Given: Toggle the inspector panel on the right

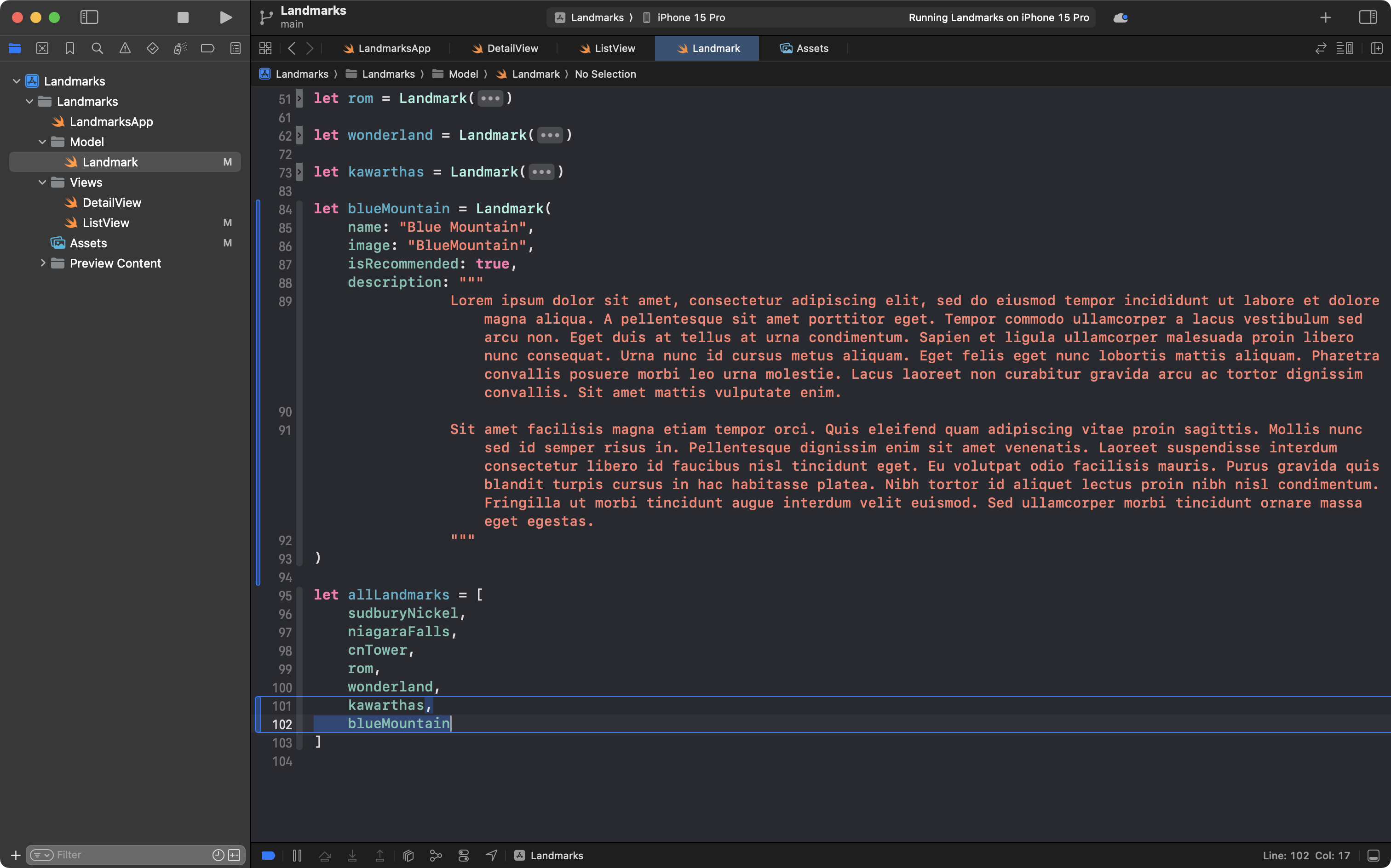Looking at the screenshot, I should point(1368,17).
